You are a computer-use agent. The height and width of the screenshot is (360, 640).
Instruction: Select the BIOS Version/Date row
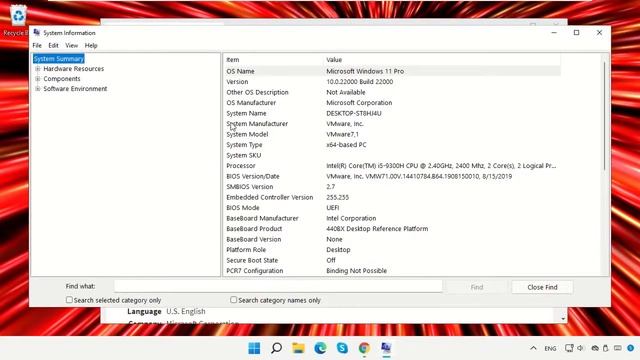pyautogui.click(x=392, y=176)
